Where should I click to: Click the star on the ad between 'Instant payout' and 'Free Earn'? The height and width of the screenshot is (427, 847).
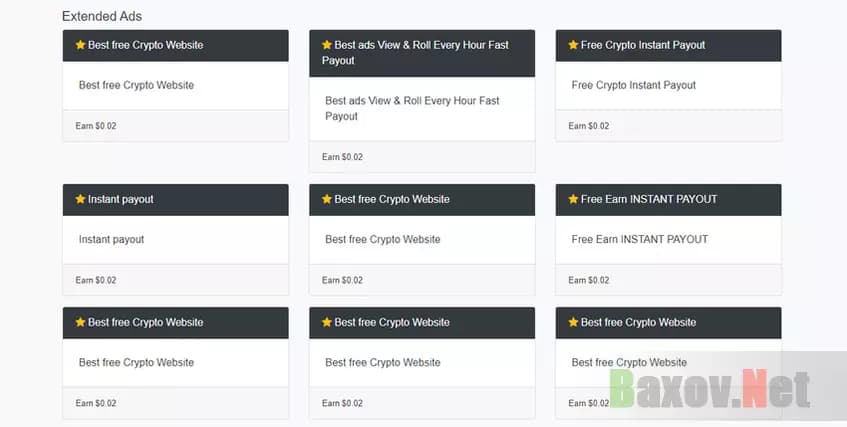click(327, 199)
